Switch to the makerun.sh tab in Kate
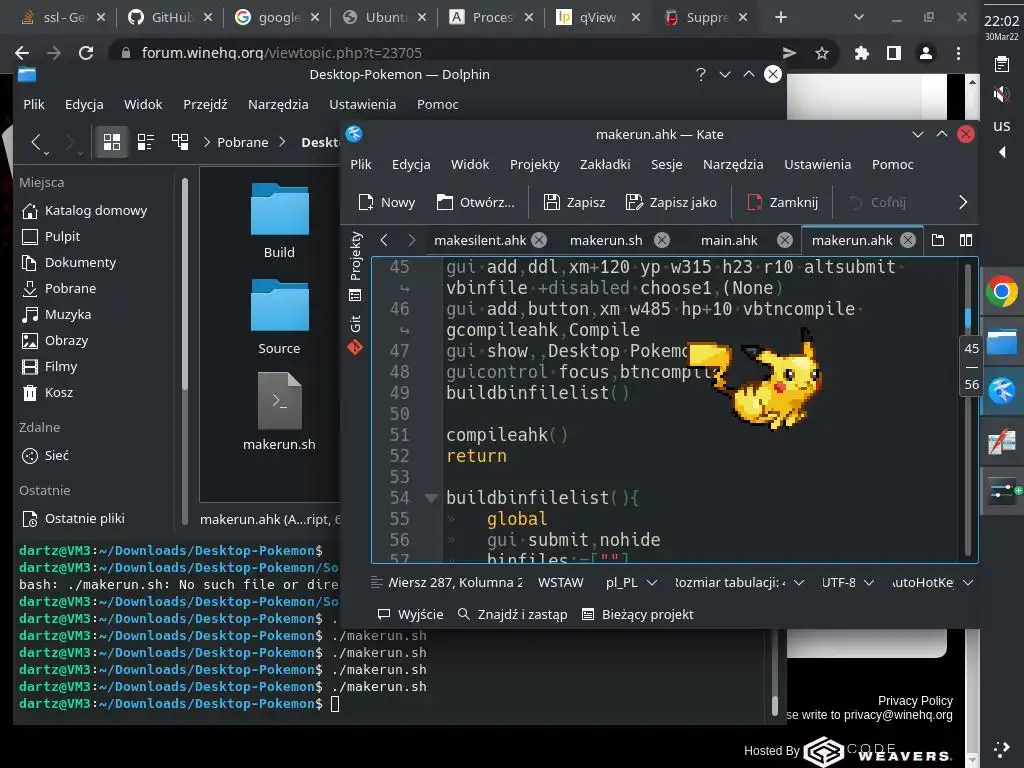Viewport: 1024px width, 768px height. (605, 240)
